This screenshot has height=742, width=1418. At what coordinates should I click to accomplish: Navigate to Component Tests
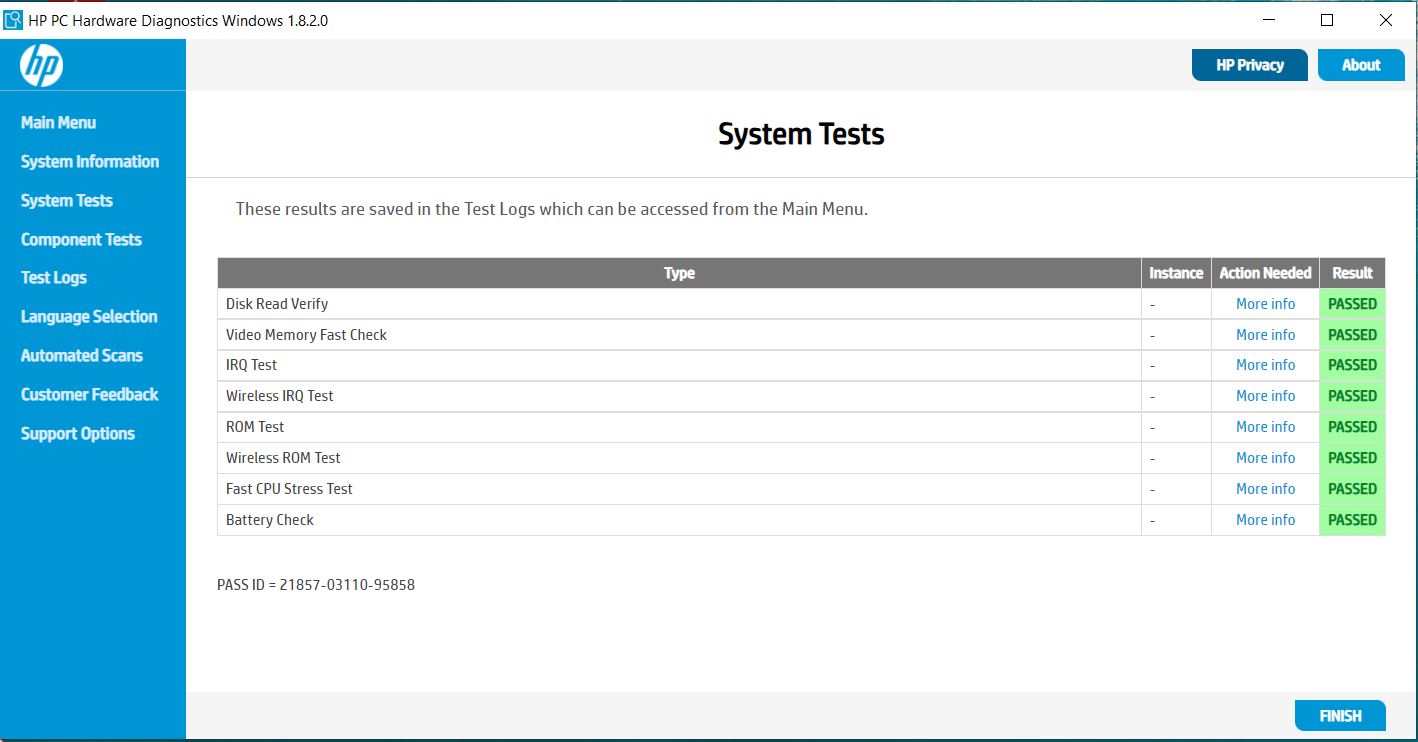[81, 239]
